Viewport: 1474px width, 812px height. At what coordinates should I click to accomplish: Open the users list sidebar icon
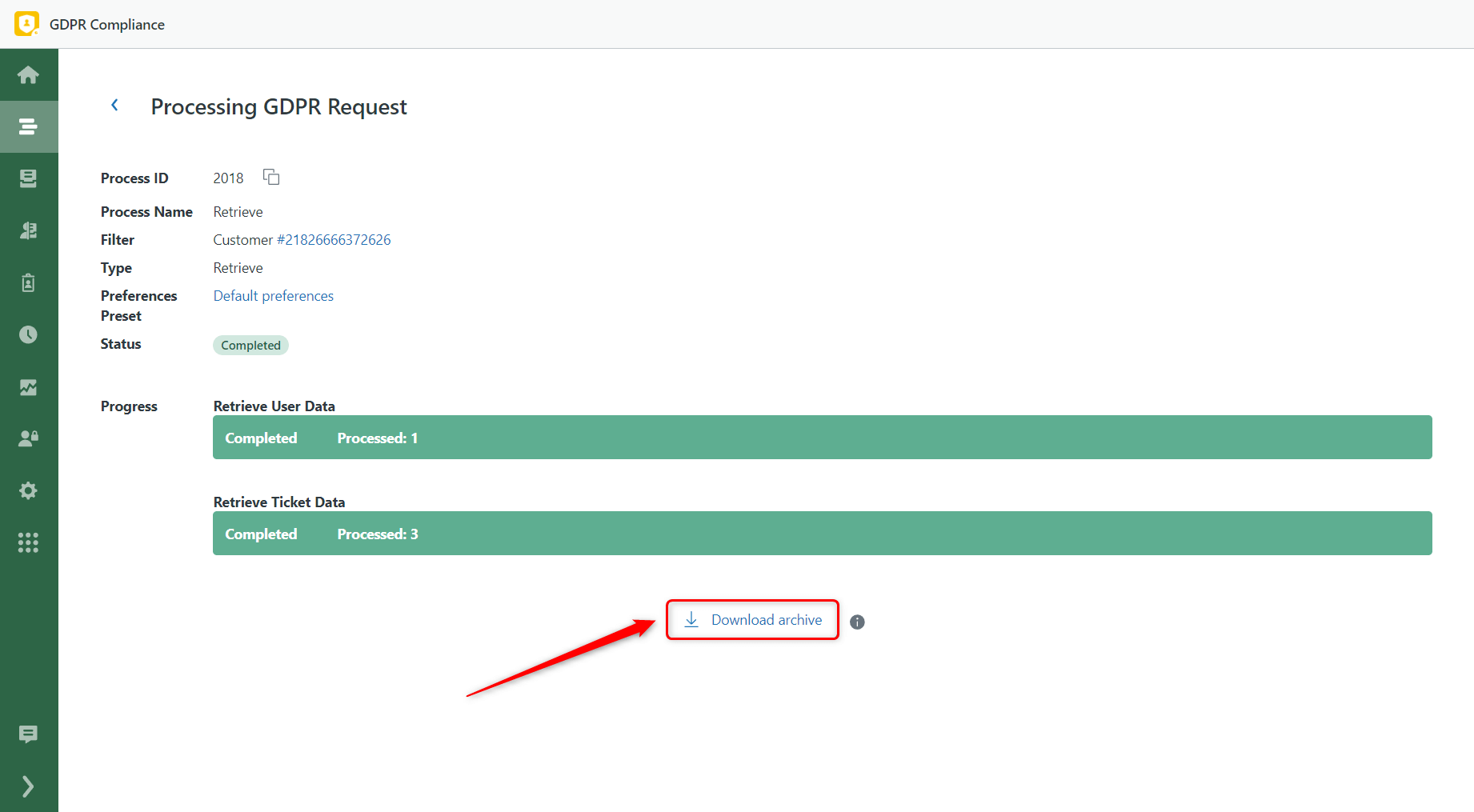28,230
